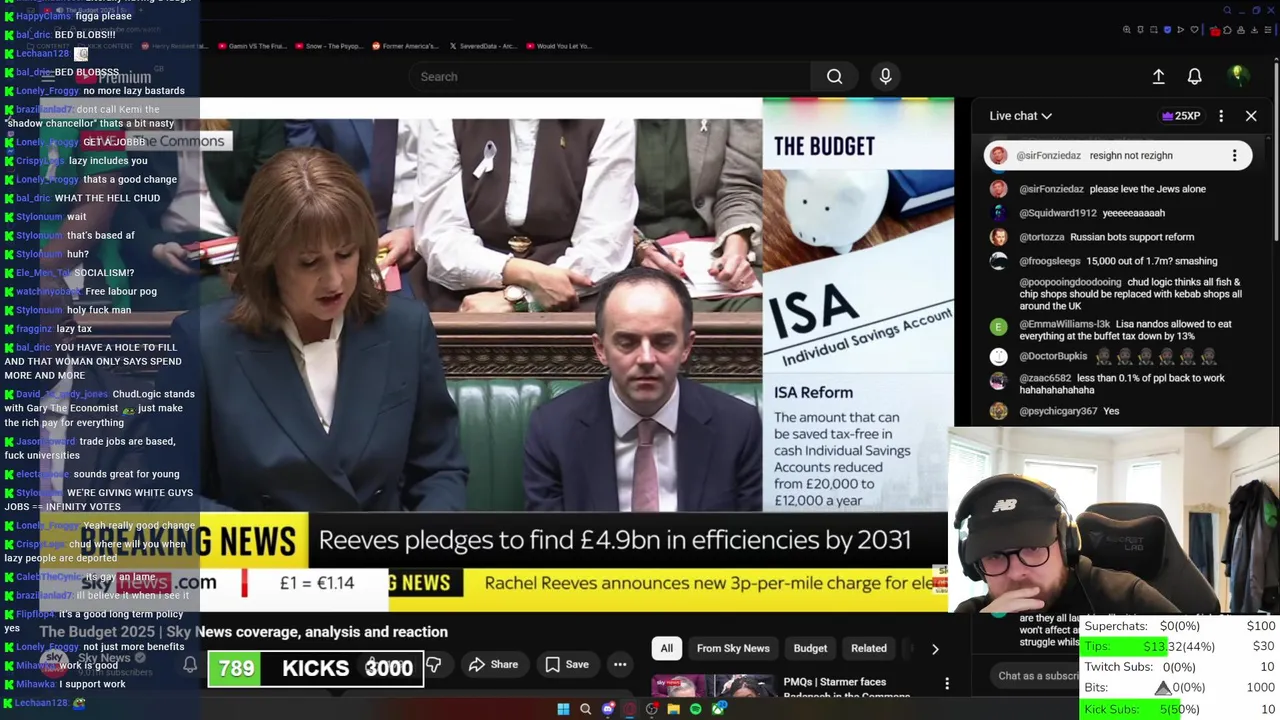Screen dimensions: 1280x720
Task: Open options for pinned sirFonziedaz message
Action: pyautogui.click(x=1234, y=155)
